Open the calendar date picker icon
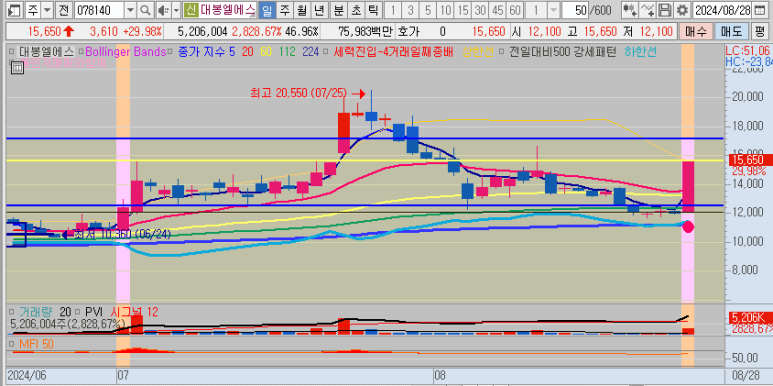The image size is (773, 386). point(765,9)
